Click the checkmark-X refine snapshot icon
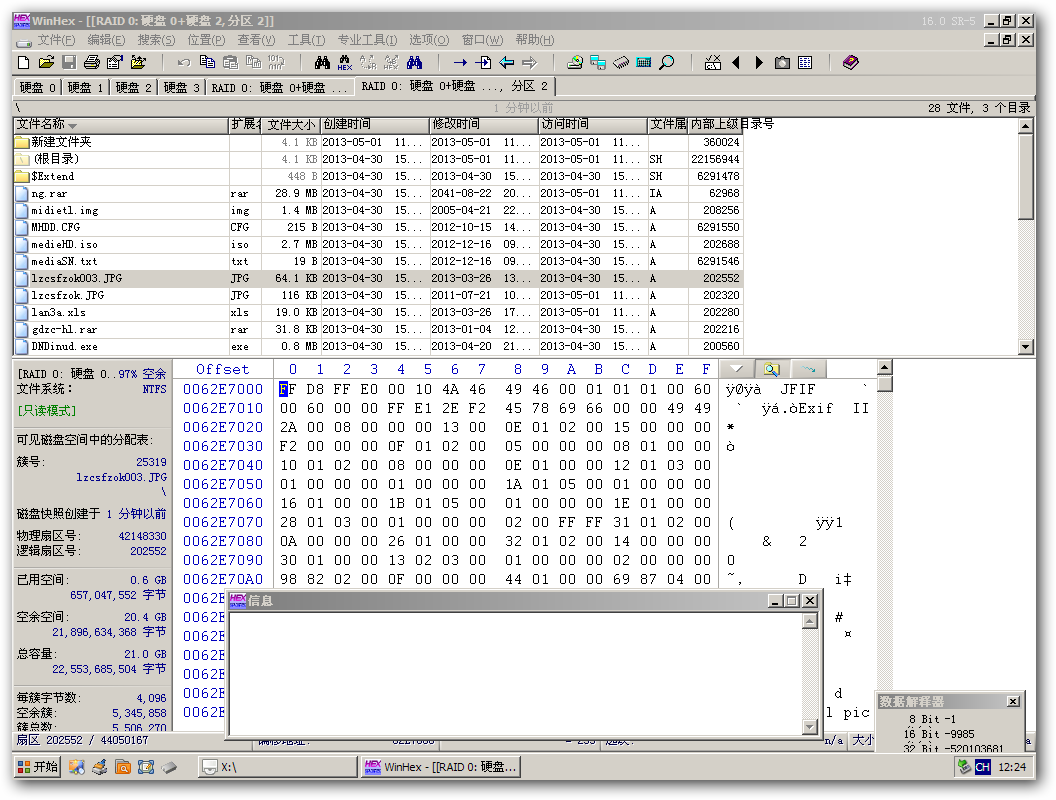Viewport: 1056px width, 800px height. [x=713, y=63]
